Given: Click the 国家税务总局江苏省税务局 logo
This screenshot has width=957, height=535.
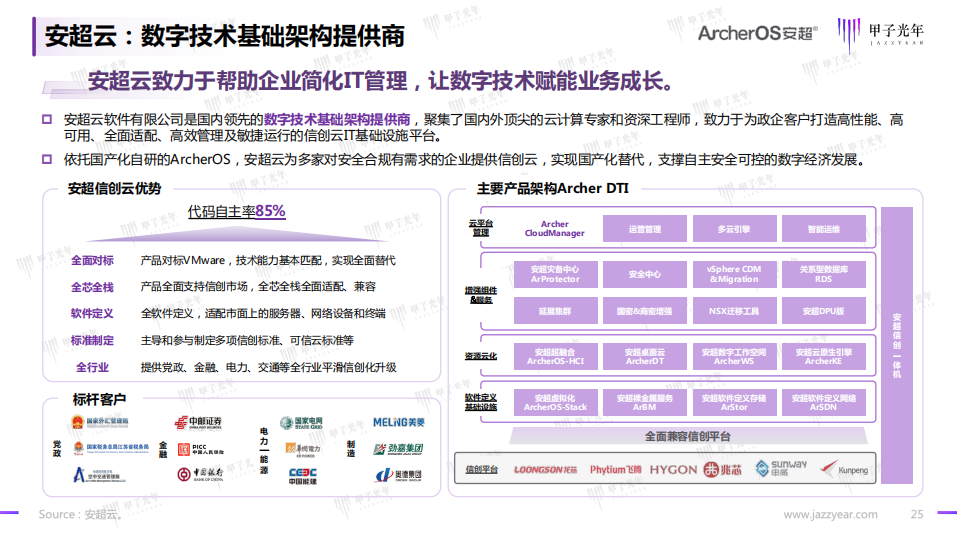Looking at the screenshot, I should [111, 448].
